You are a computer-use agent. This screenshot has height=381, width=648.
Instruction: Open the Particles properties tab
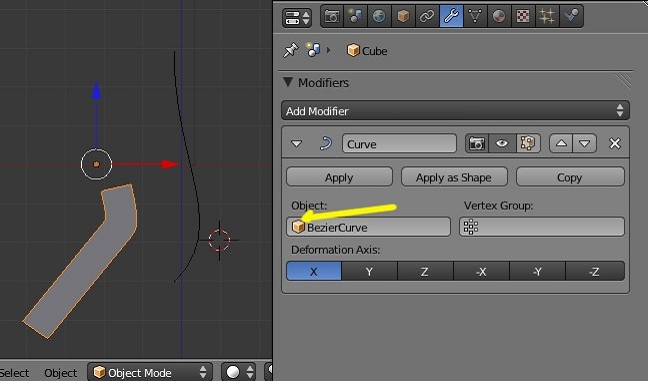547,17
